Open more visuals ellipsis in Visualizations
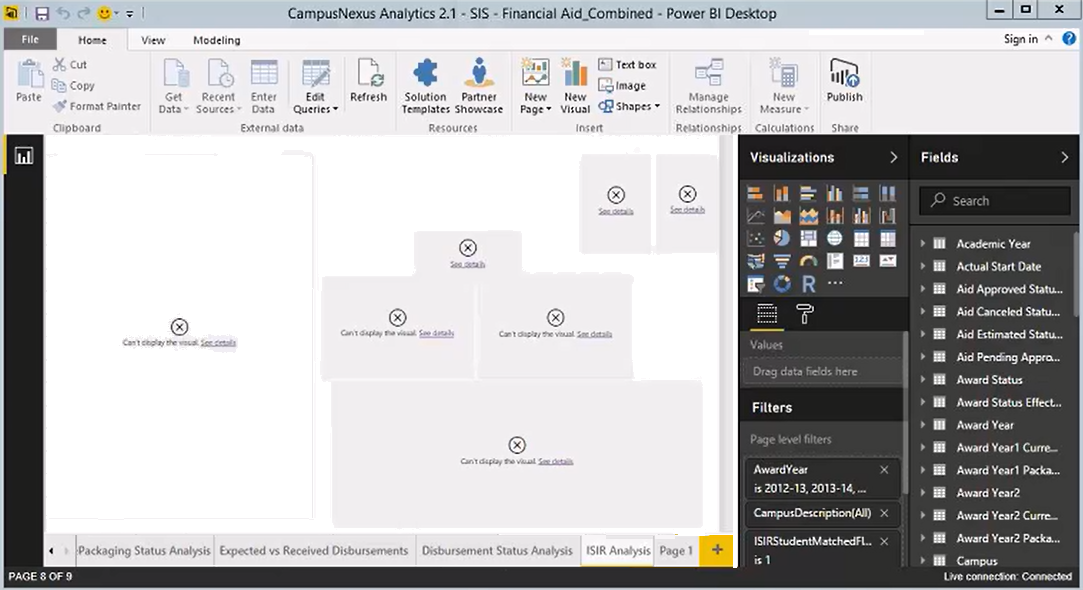Image resolution: width=1083 pixels, height=590 pixels. point(834,283)
